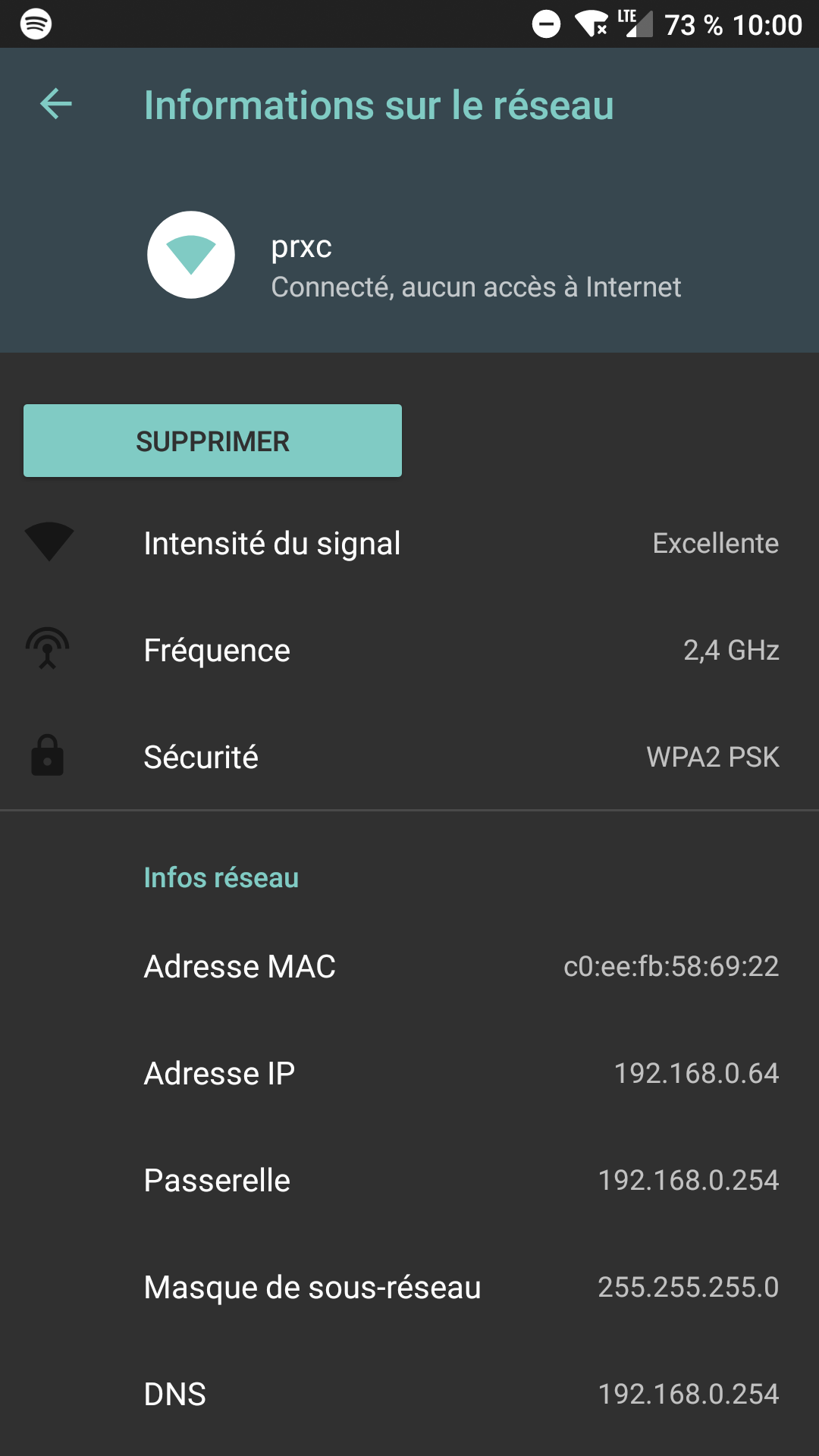Tap the frequency antenna icon

coord(48,649)
